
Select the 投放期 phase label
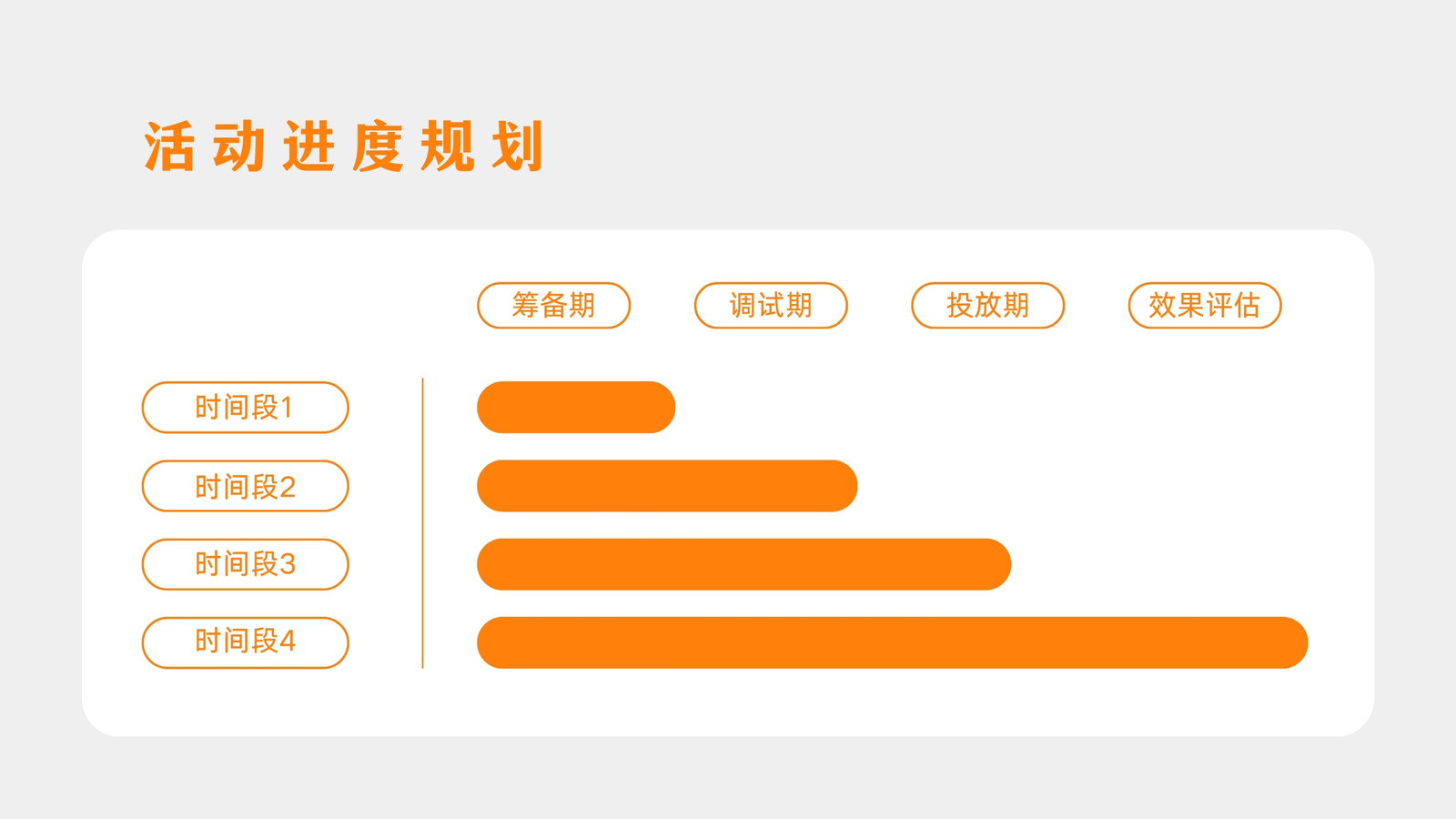click(987, 306)
